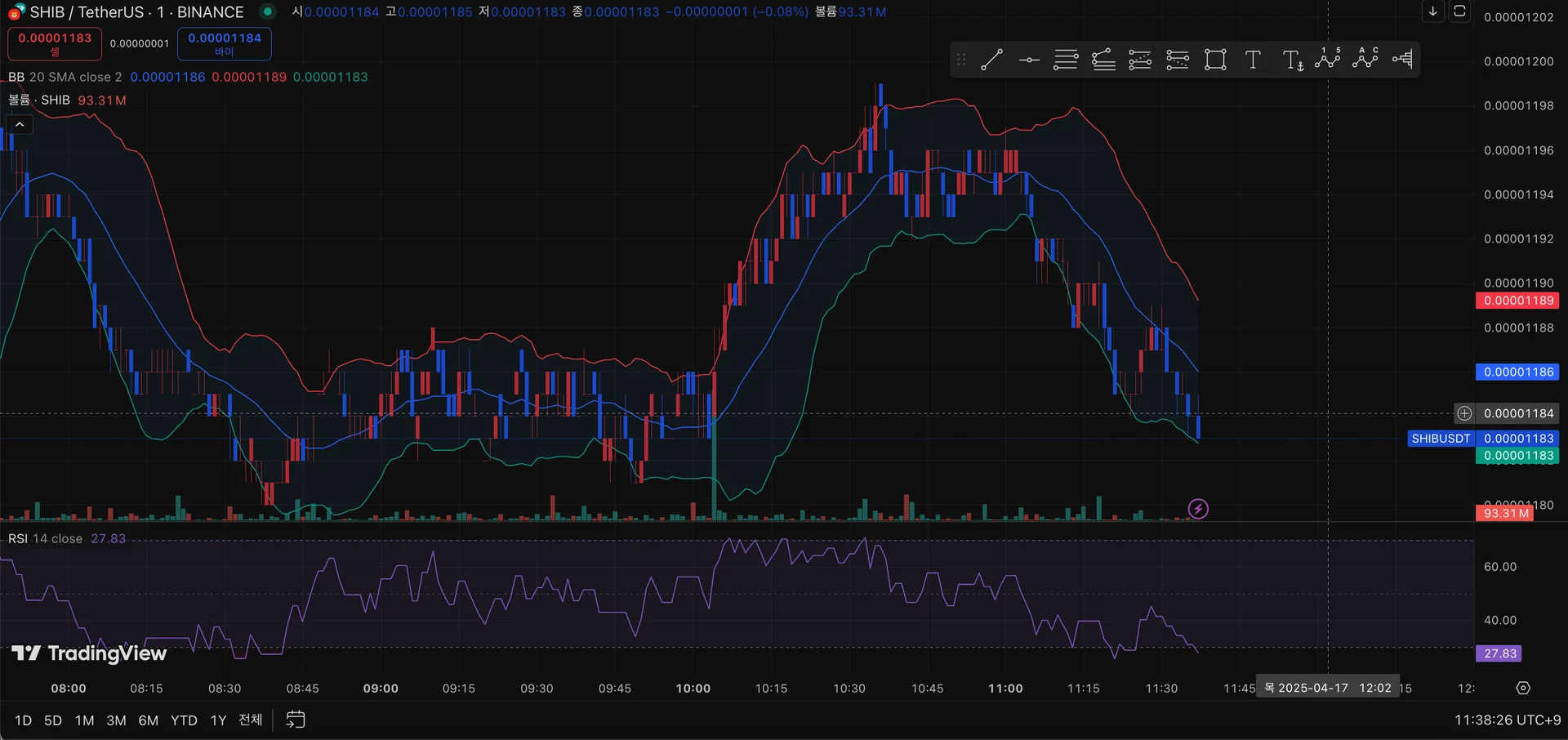Click the fullscreen mode icon

pos(1459,11)
